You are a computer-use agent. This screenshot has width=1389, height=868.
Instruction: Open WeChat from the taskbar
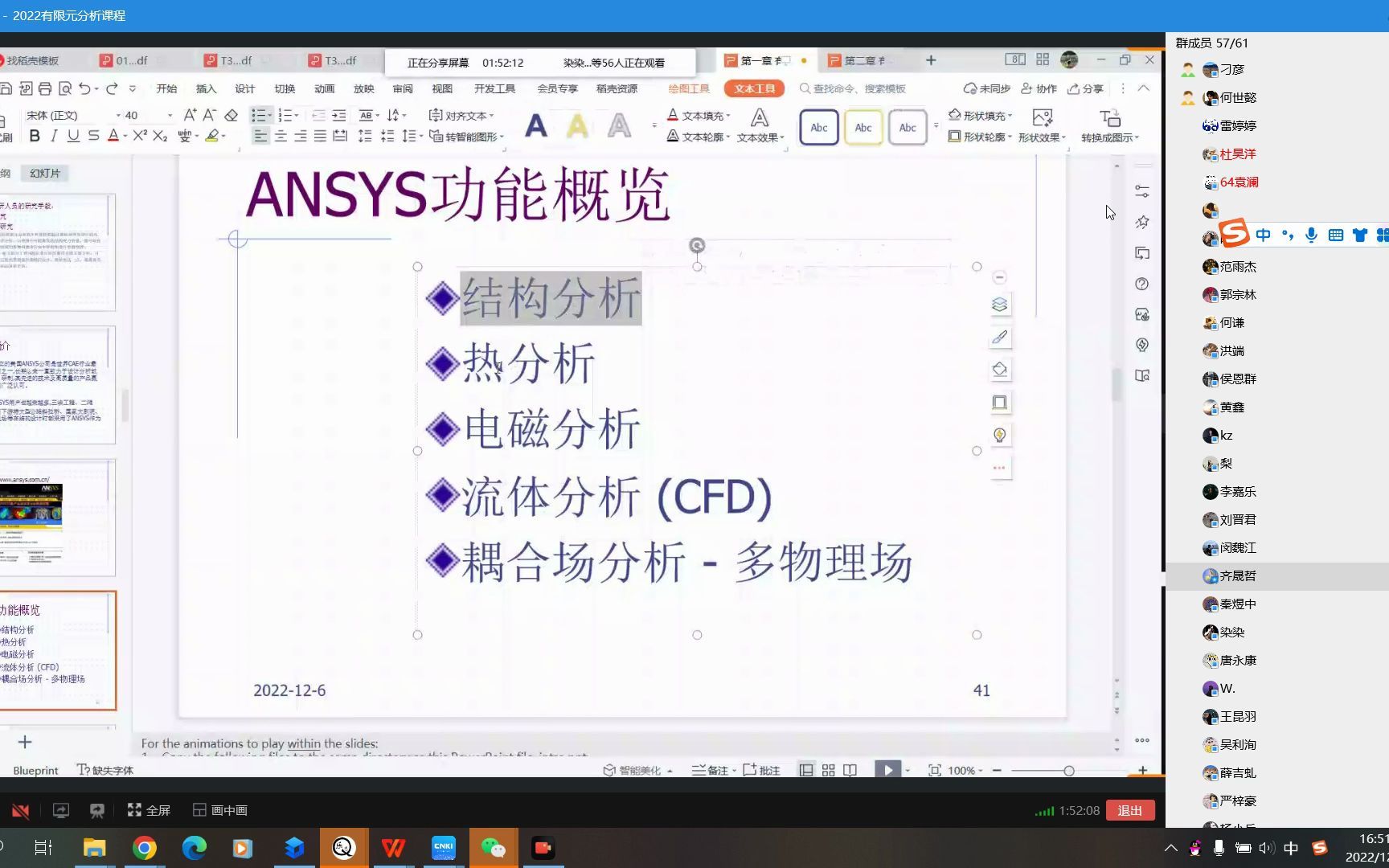click(x=493, y=848)
